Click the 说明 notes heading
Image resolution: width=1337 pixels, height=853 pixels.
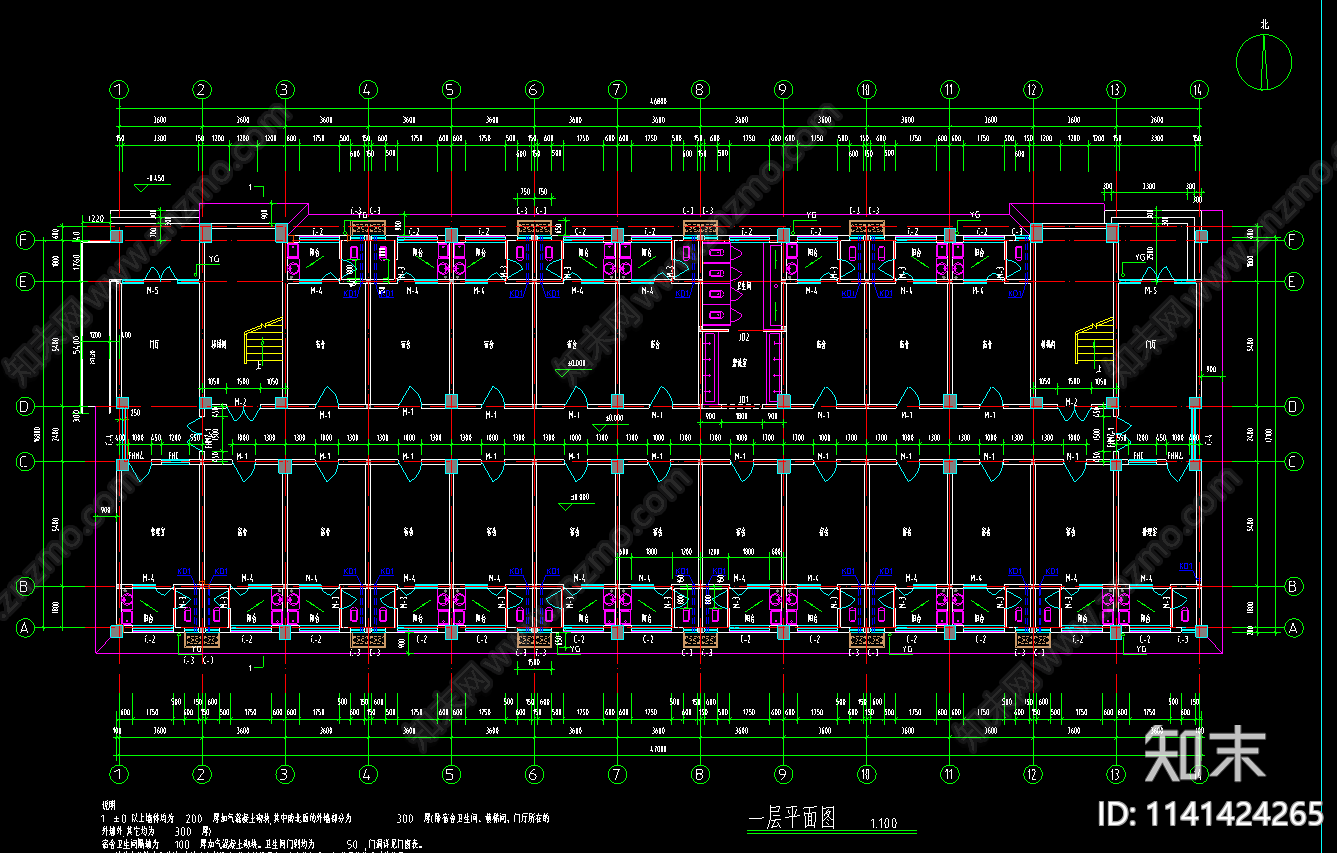tap(109, 803)
